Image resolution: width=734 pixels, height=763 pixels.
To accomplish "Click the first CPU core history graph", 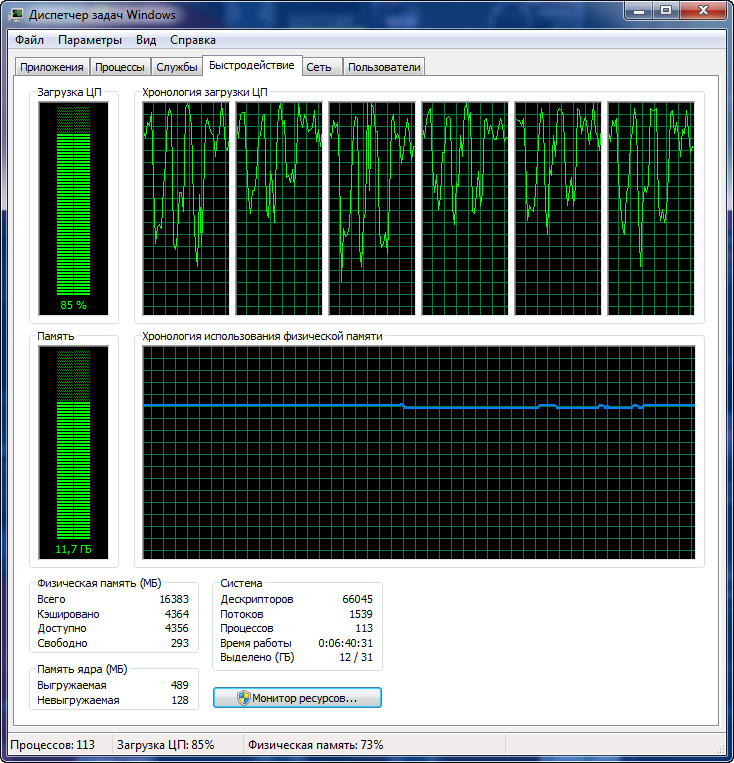I will (186, 208).
